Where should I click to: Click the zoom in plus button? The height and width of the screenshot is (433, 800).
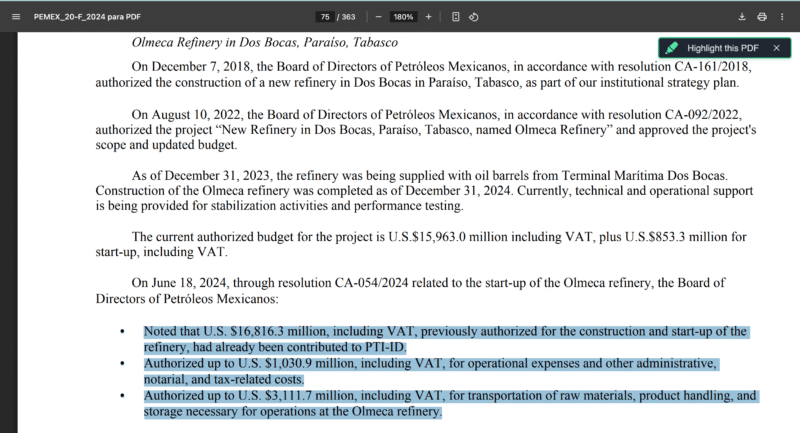428,17
